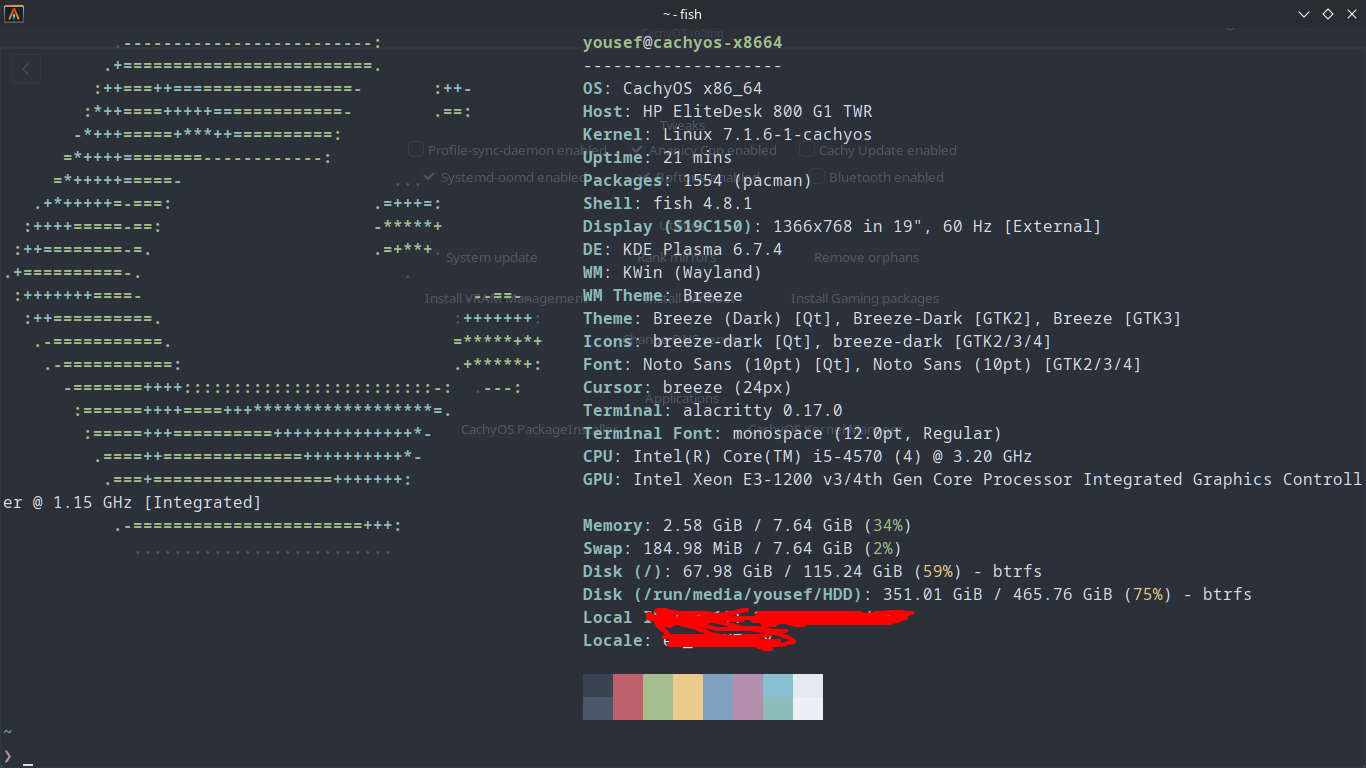Click the 'Swap: 184.98 MiB / 7.64 GiB' line
Image resolution: width=1366 pixels, height=768 pixels.
(x=742, y=549)
